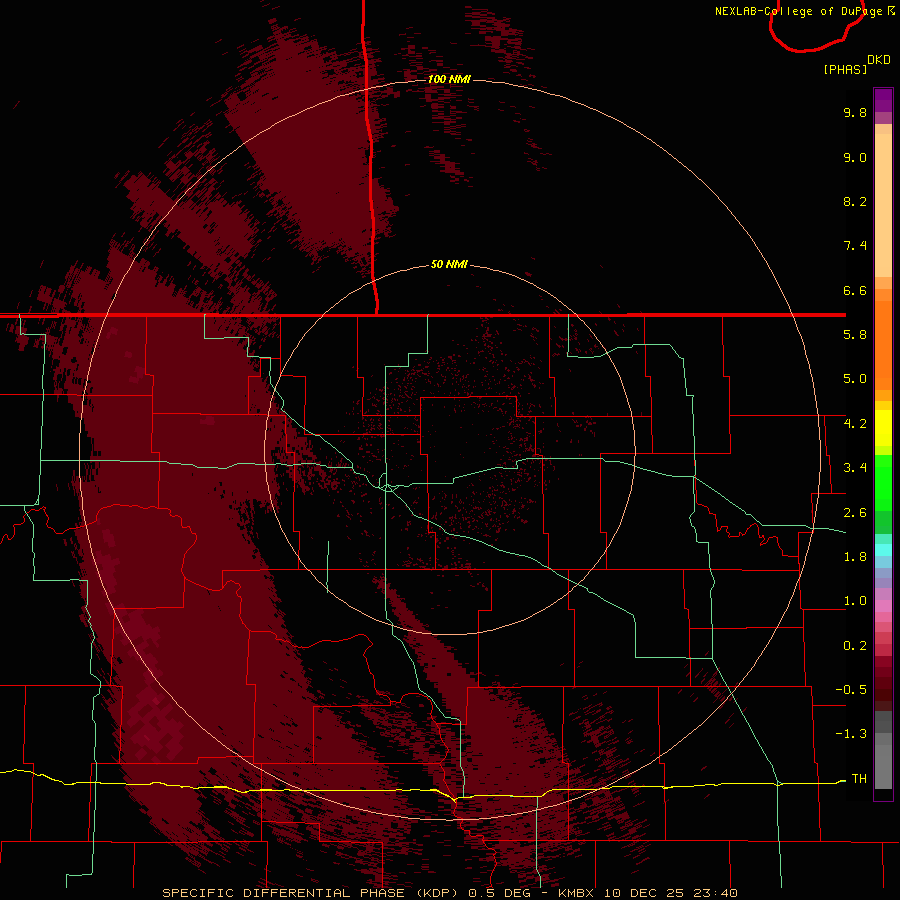The height and width of the screenshot is (900, 900).
Task: Click the "50 NMI" range ring label
Action: tap(449, 264)
